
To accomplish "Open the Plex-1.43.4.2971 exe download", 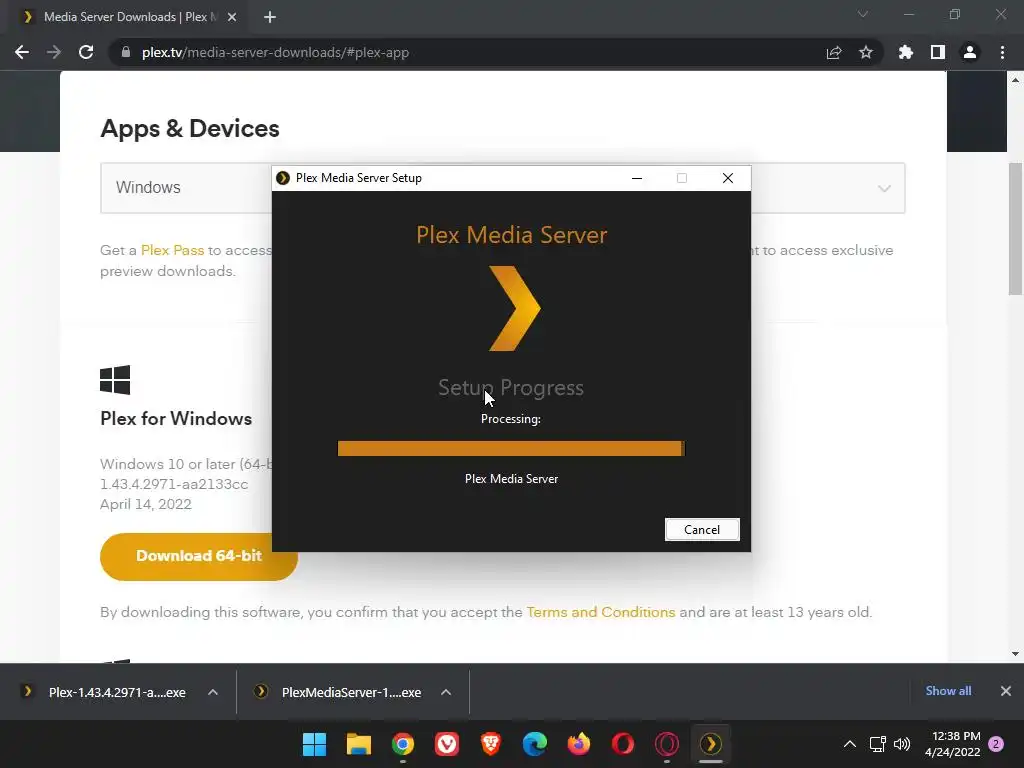I will click(117, 692).
